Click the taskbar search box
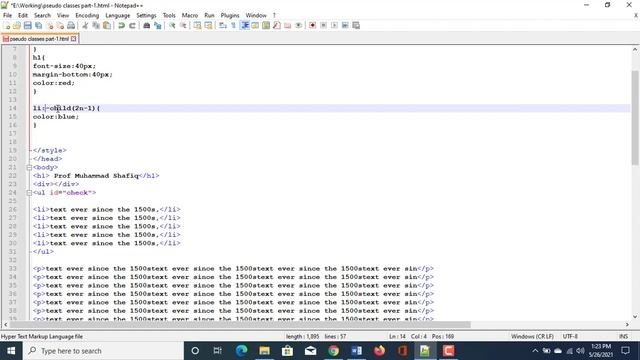640x360 pixels. [x=103, y=351]
